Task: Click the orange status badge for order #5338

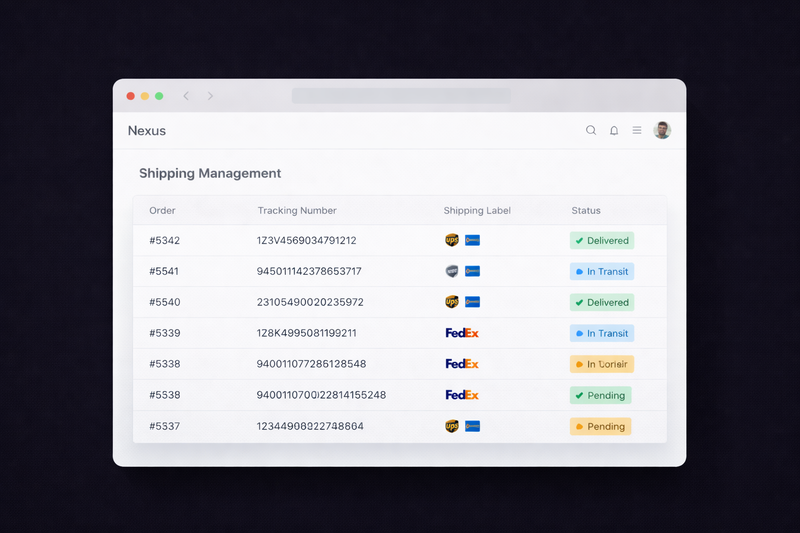Action: (602, 364)
